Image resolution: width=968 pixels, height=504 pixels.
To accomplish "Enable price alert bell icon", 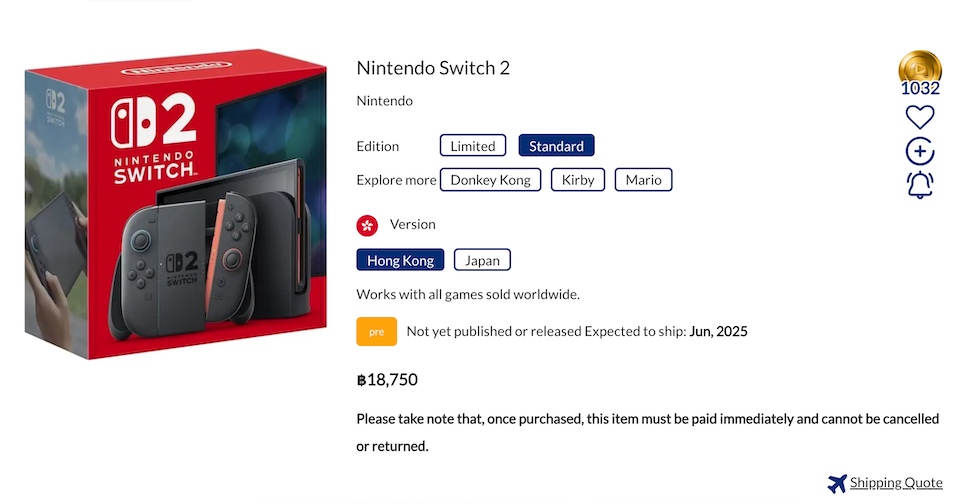I will tap(920, 185).
